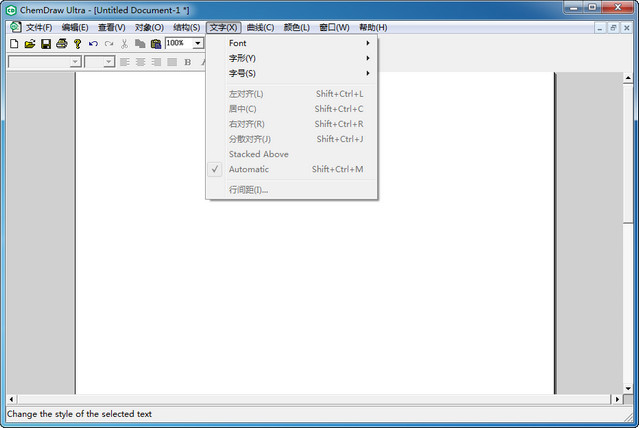The image size is (639, 428).
Task: Click the ChemDraw icon in title bar
Action: click(x=11, y=10)
